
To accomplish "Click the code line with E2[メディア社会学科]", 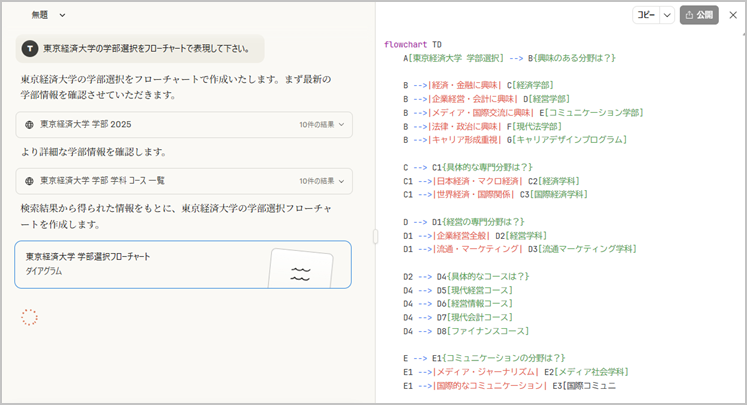I will 516,372.
